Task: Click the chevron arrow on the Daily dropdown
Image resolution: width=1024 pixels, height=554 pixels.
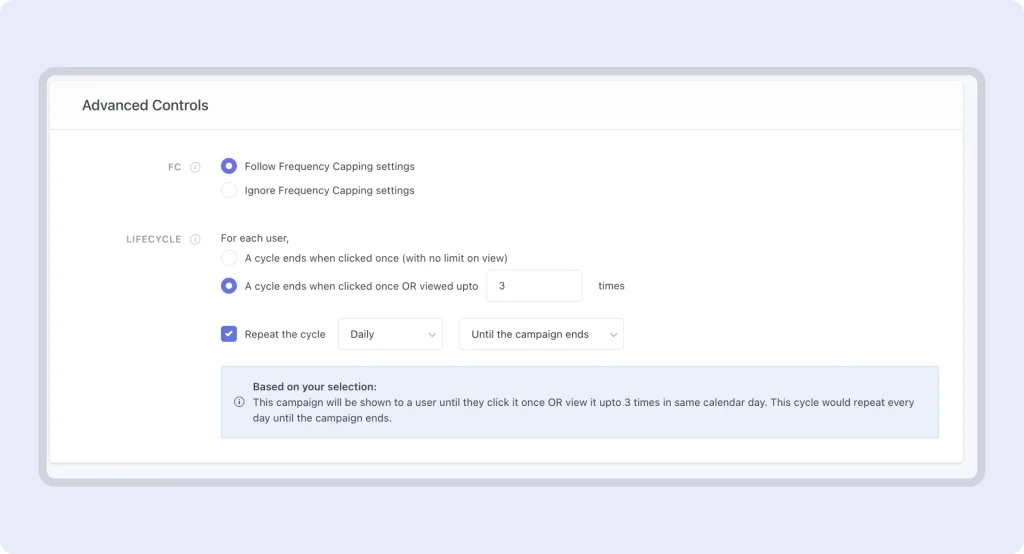Action: tap(432, 335)
